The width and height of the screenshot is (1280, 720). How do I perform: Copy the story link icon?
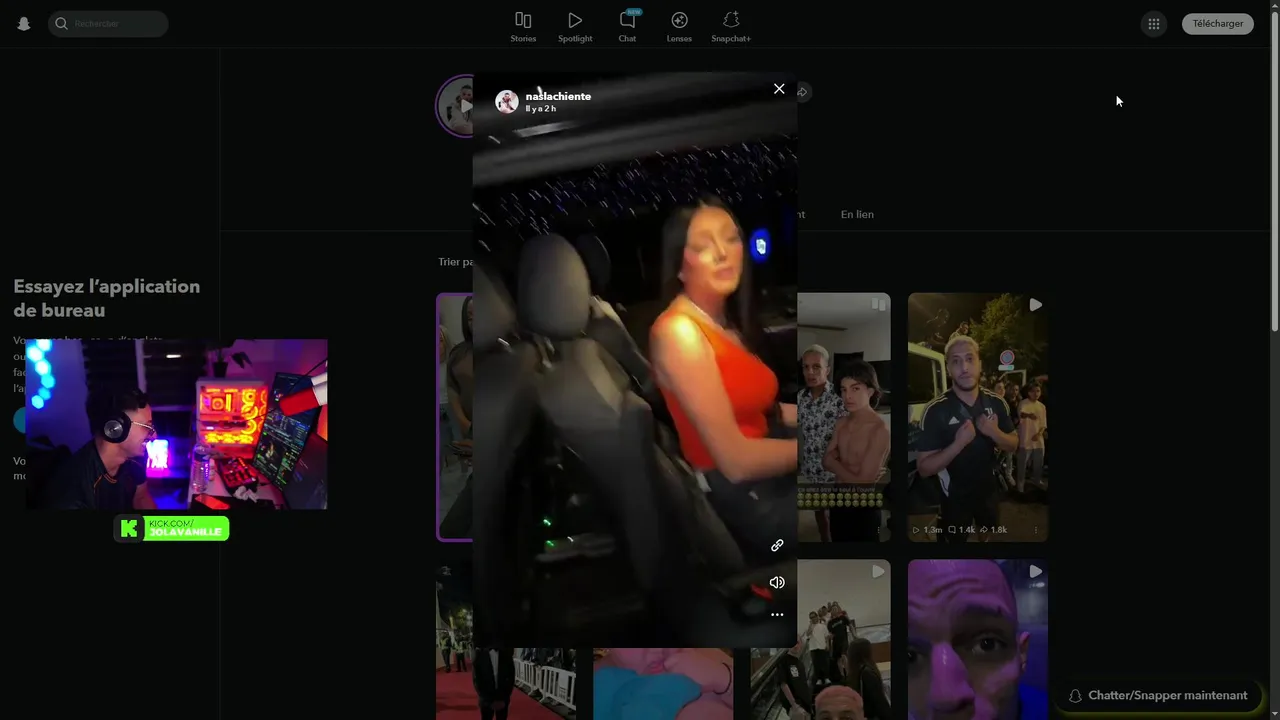pos(777,545)
